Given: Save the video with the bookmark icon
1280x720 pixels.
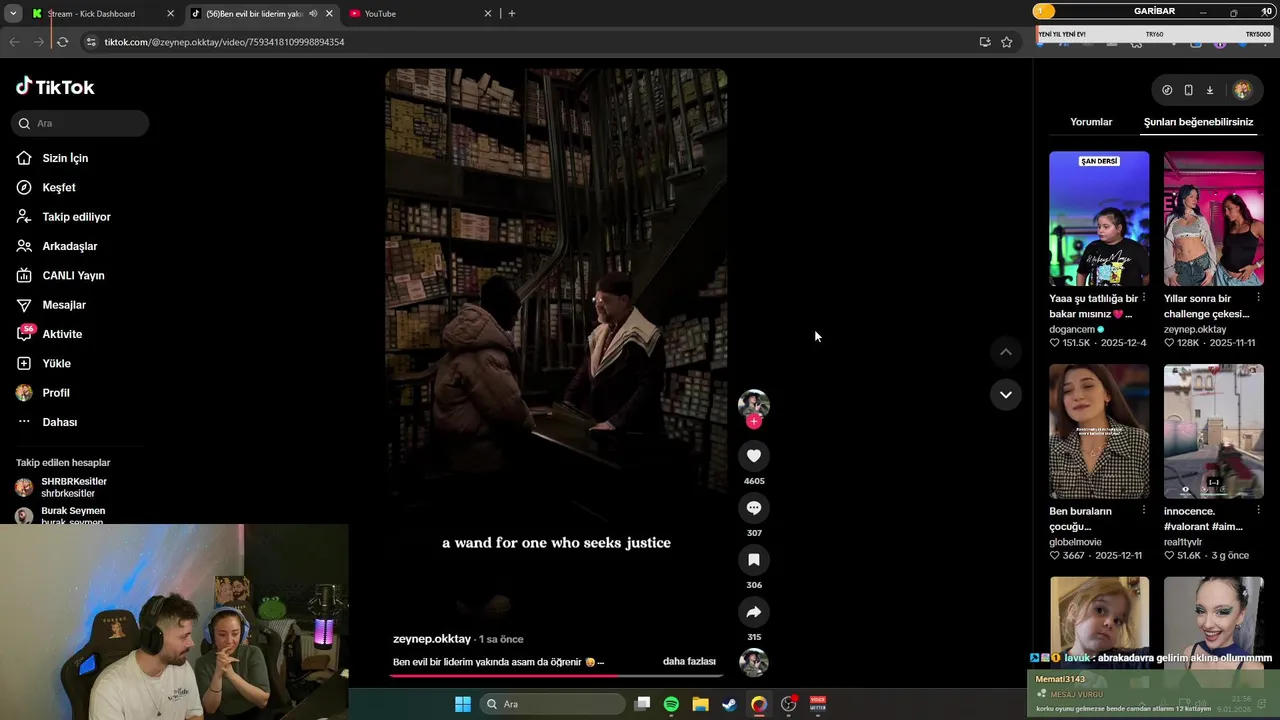Looking at the screenshot, I should point(754,560).
